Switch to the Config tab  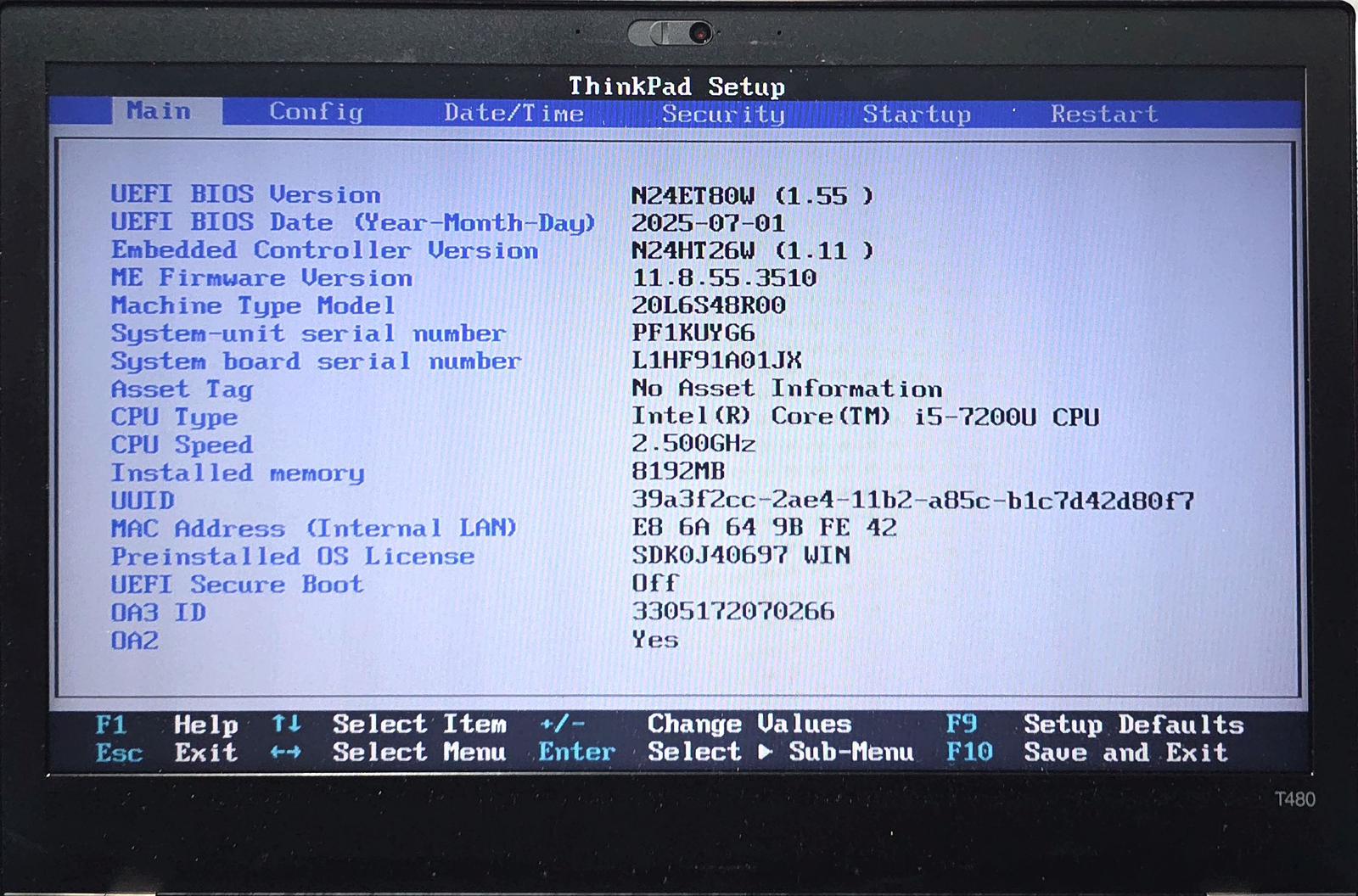tap(316, 112)
